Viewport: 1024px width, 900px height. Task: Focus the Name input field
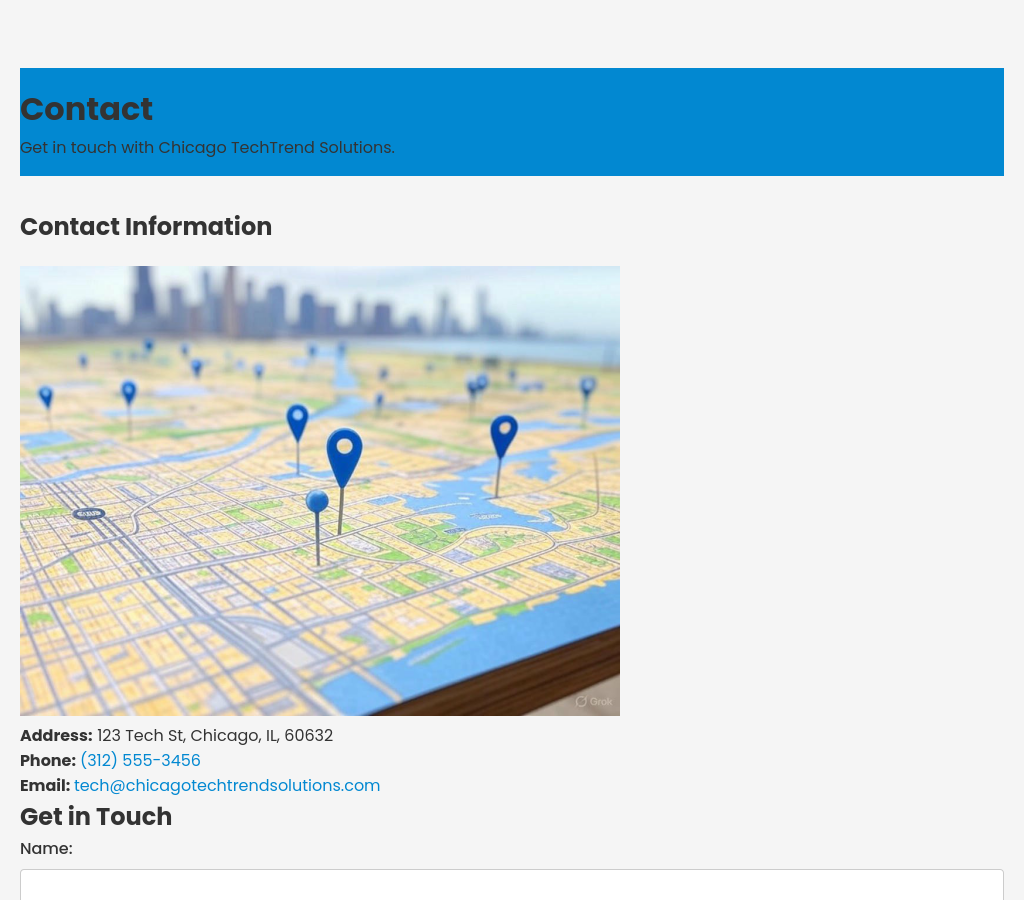512,885
